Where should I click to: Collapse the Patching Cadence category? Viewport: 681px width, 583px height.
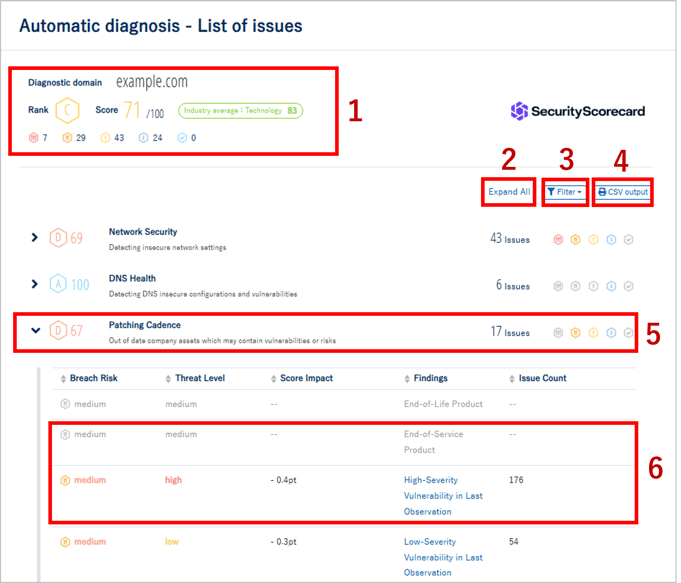click(x=36, y=331)
